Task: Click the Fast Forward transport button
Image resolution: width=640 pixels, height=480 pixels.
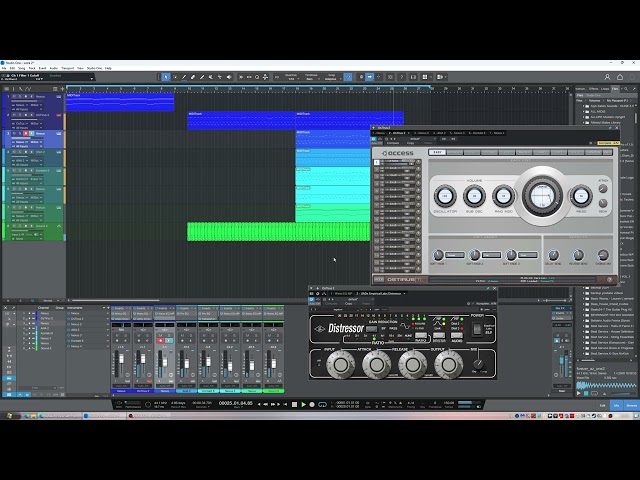Action: tap(273, 404)
